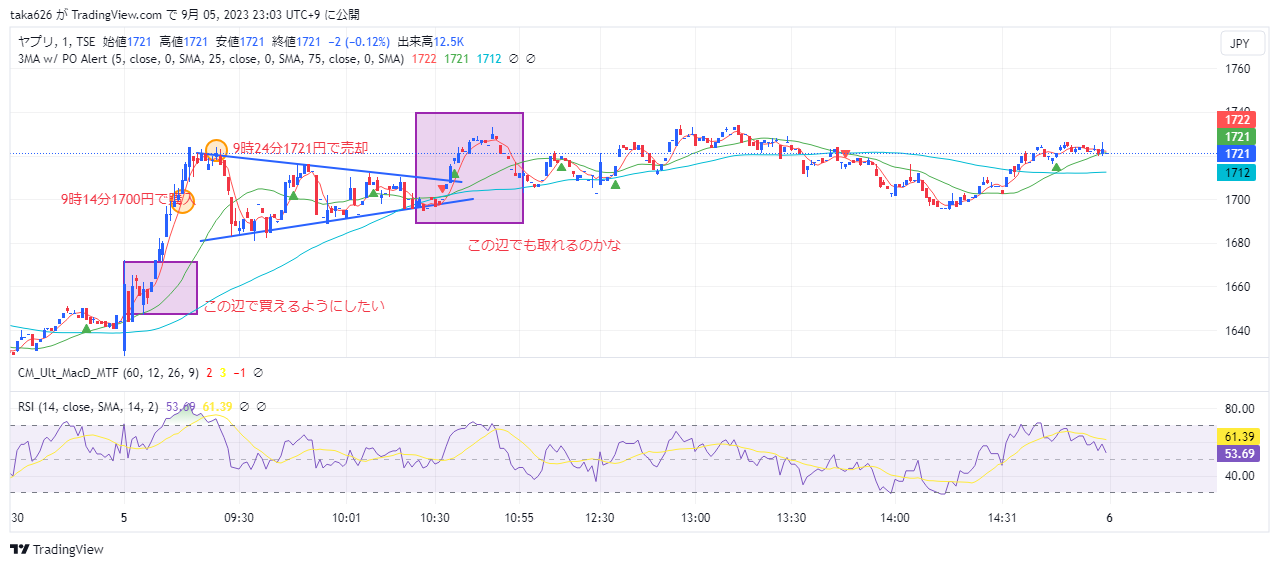This screenshot has height=567, width=1279.
Task: Click the red 1722 price label on the axis
Action: point(1237,119)
